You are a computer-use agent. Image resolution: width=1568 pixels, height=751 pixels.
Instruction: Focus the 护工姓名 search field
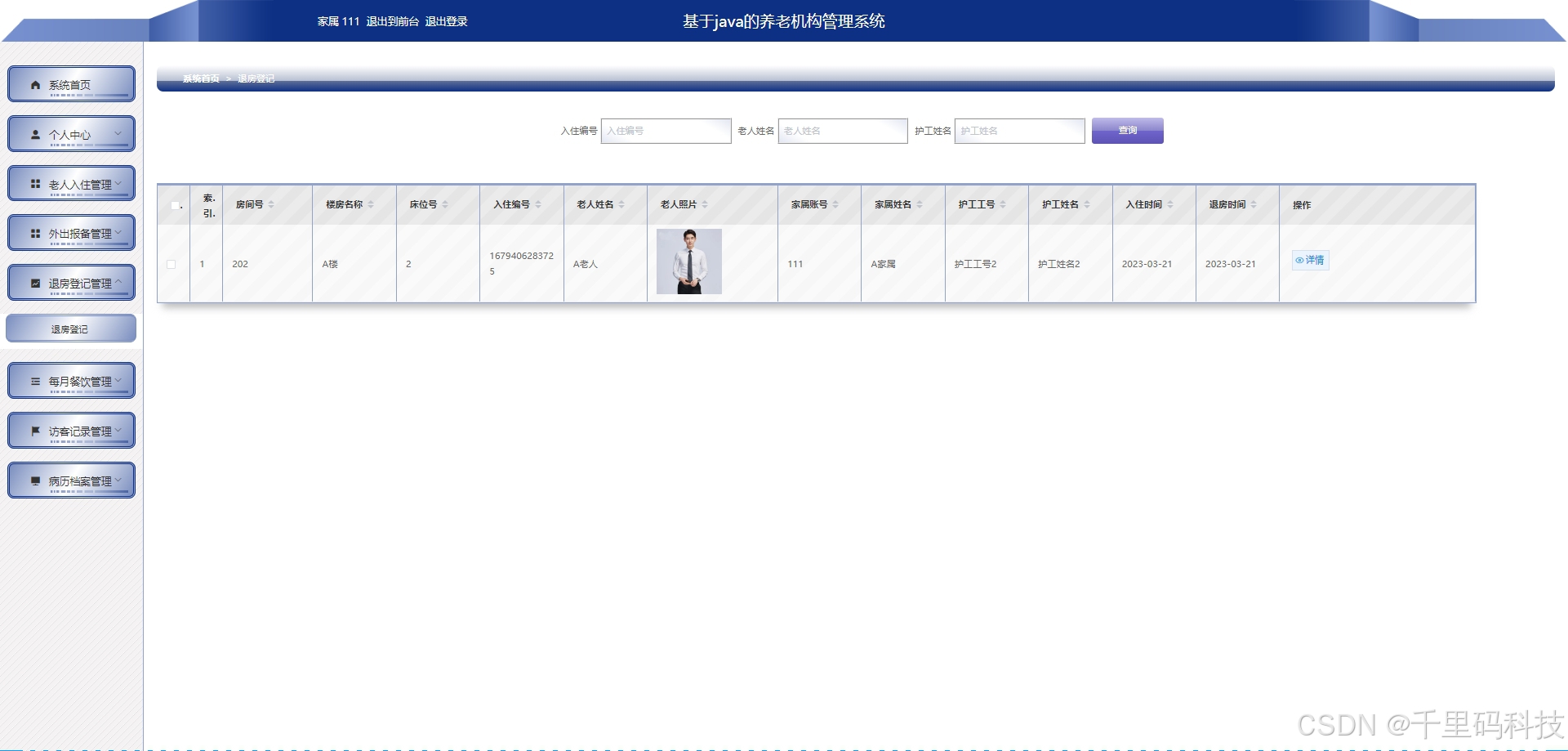pyautogui.click(x=1019, y=131)
